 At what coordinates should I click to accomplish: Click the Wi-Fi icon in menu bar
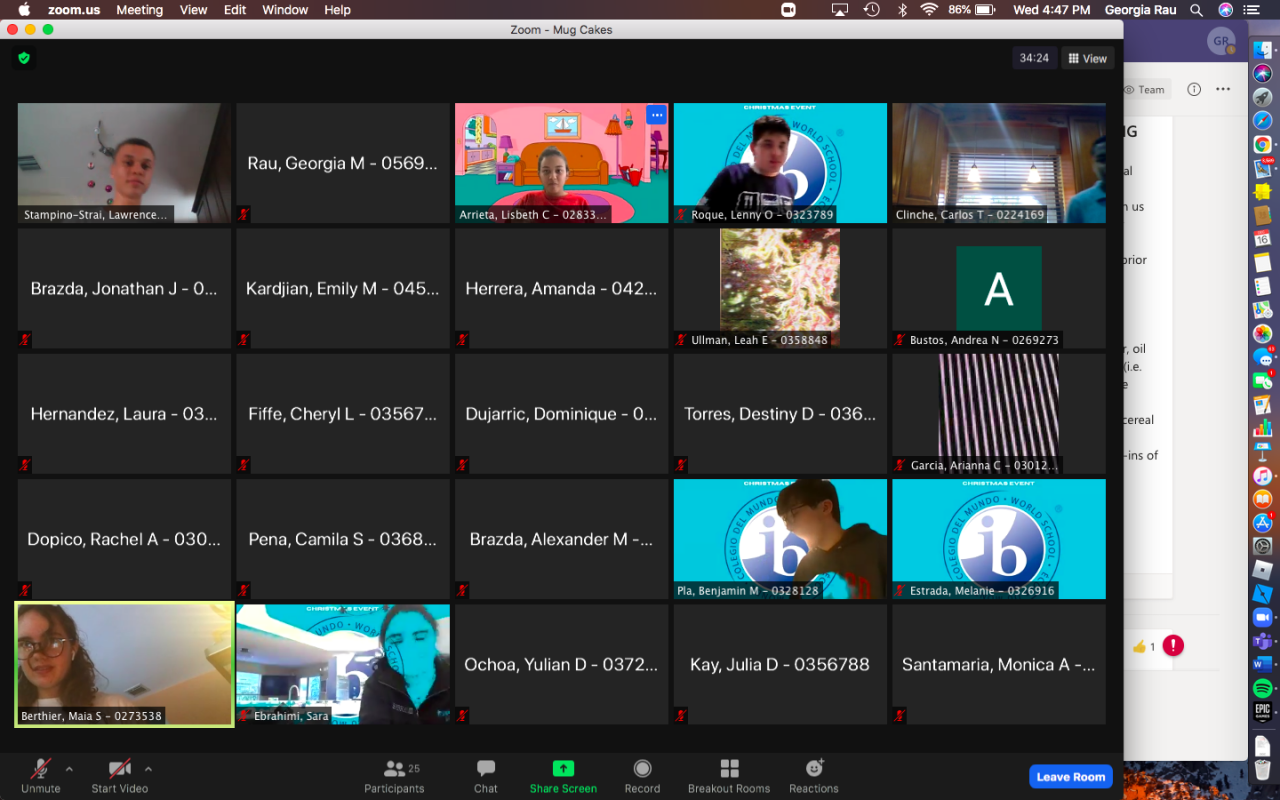click(929, 10)
